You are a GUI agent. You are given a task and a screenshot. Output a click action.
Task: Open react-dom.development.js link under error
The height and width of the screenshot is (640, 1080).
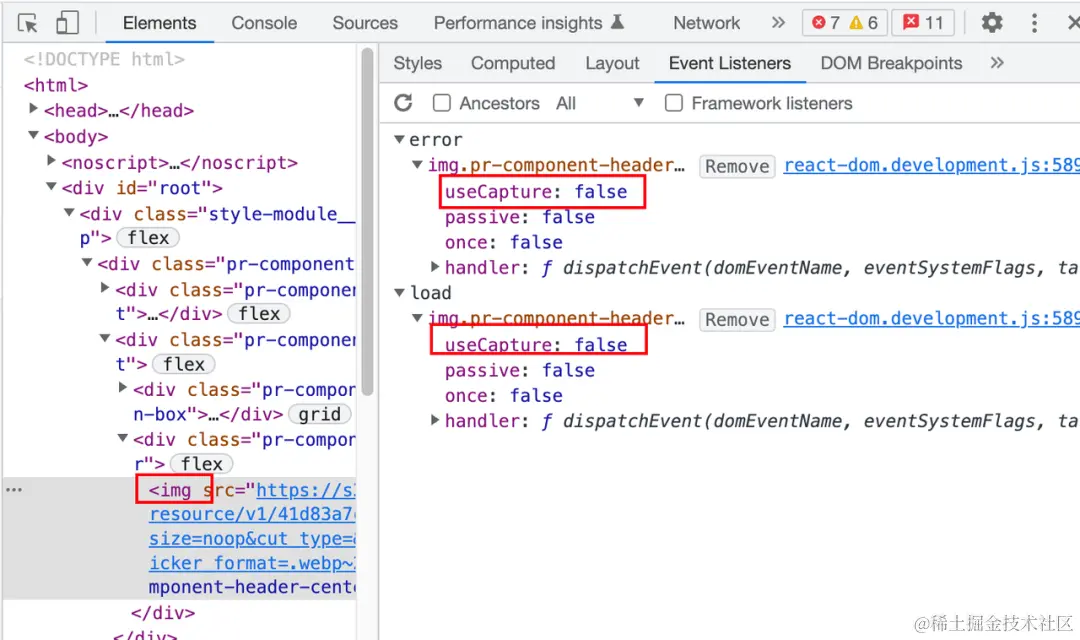pos(931,165)
